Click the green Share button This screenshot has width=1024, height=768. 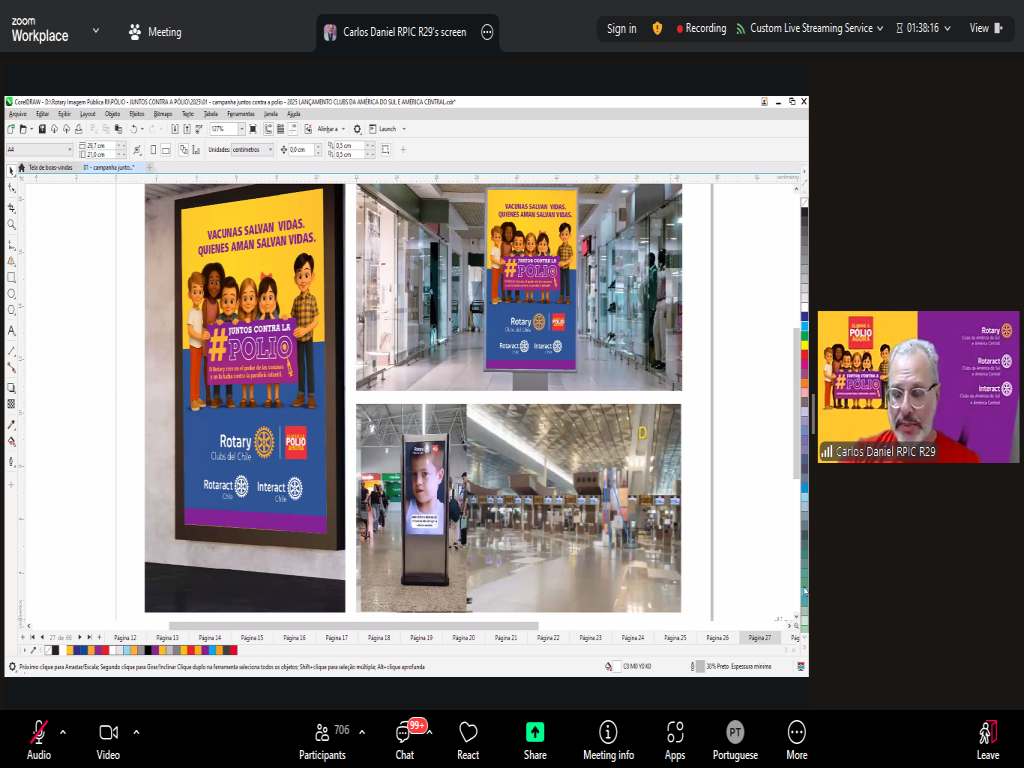pos(535,733)
